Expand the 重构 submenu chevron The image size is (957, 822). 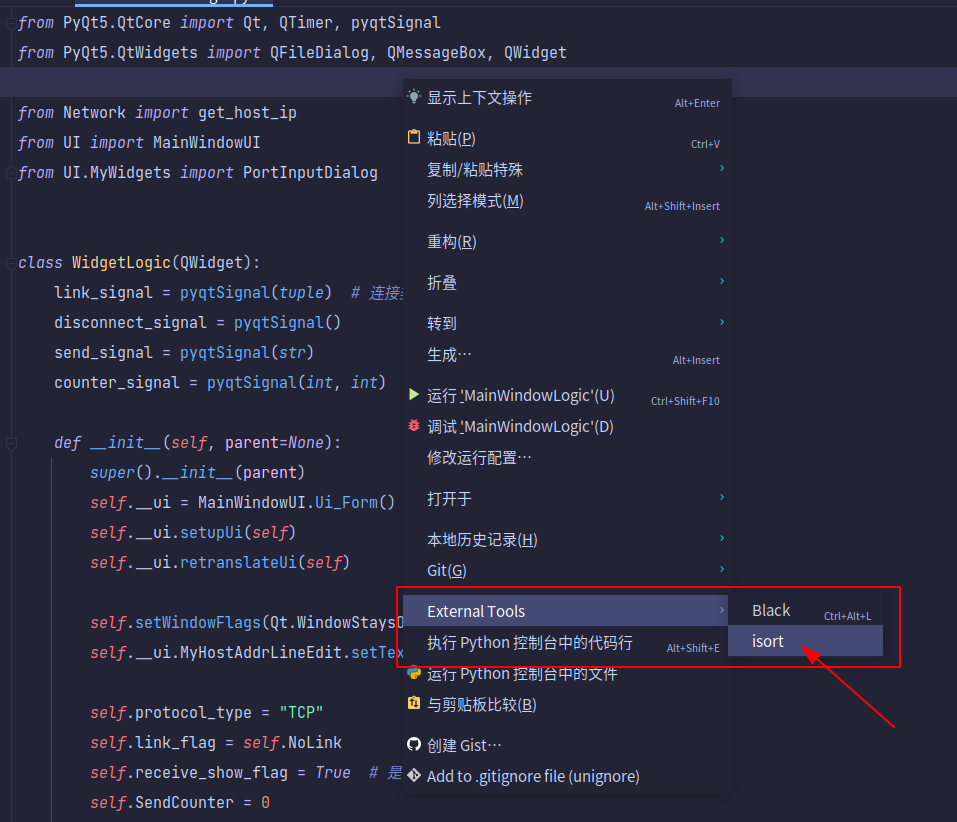721,241
